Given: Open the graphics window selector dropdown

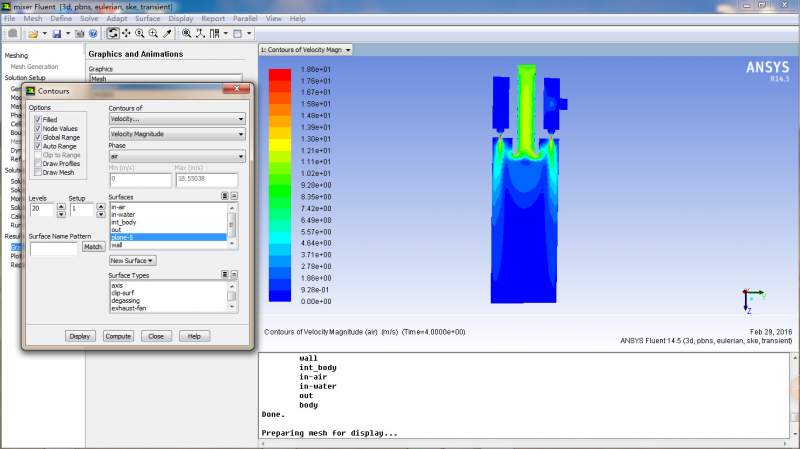Looking at the screenshot, I should [306, 50].
